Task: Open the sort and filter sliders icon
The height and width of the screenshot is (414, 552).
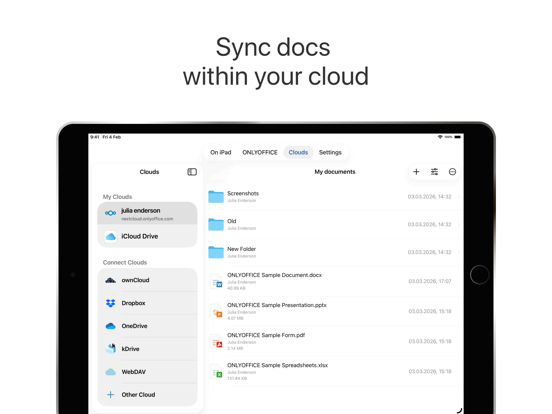Action: tap(434, 172)
